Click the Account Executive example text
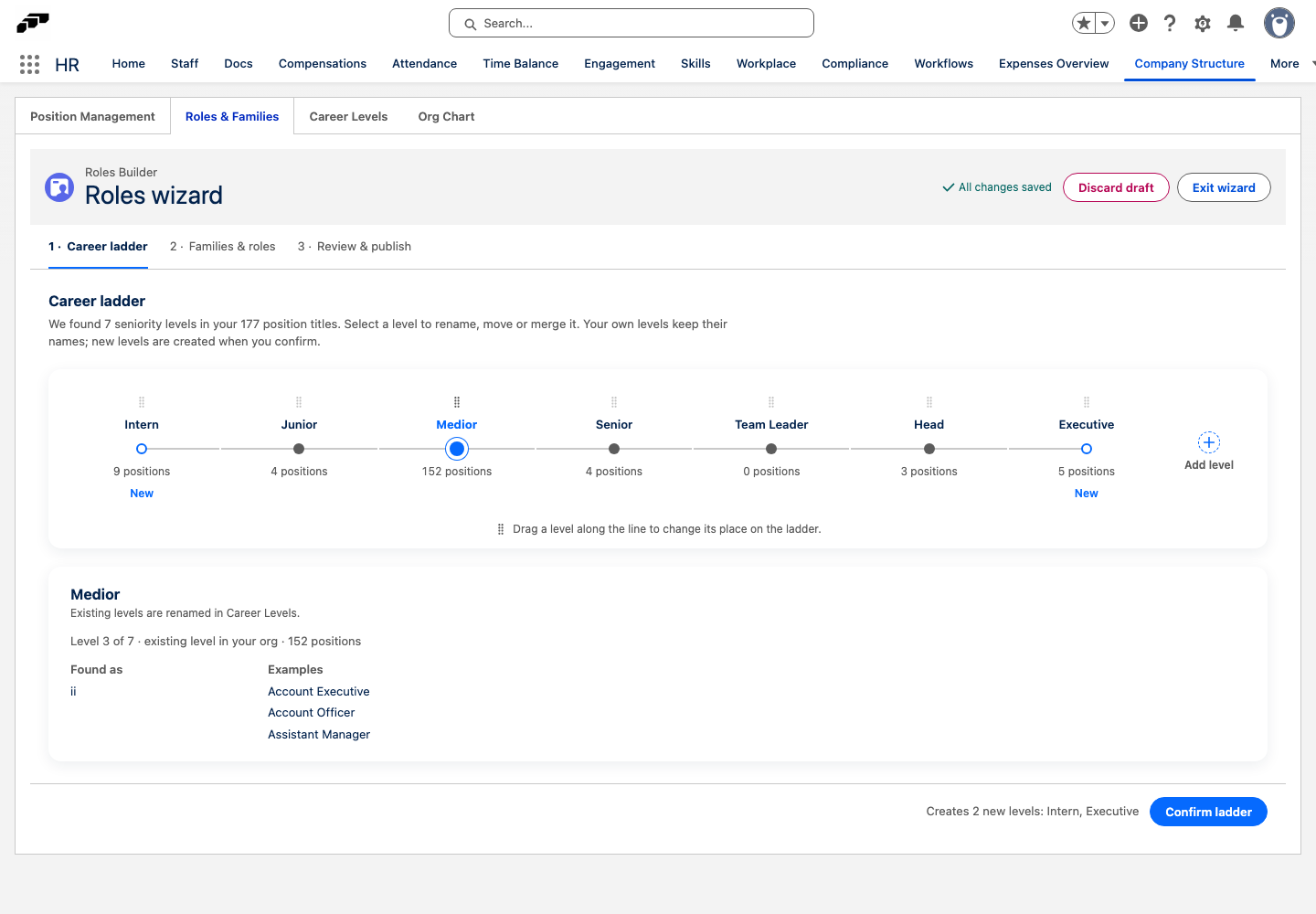The height and width of the screenshot is (914, 1316). (319, 692)
